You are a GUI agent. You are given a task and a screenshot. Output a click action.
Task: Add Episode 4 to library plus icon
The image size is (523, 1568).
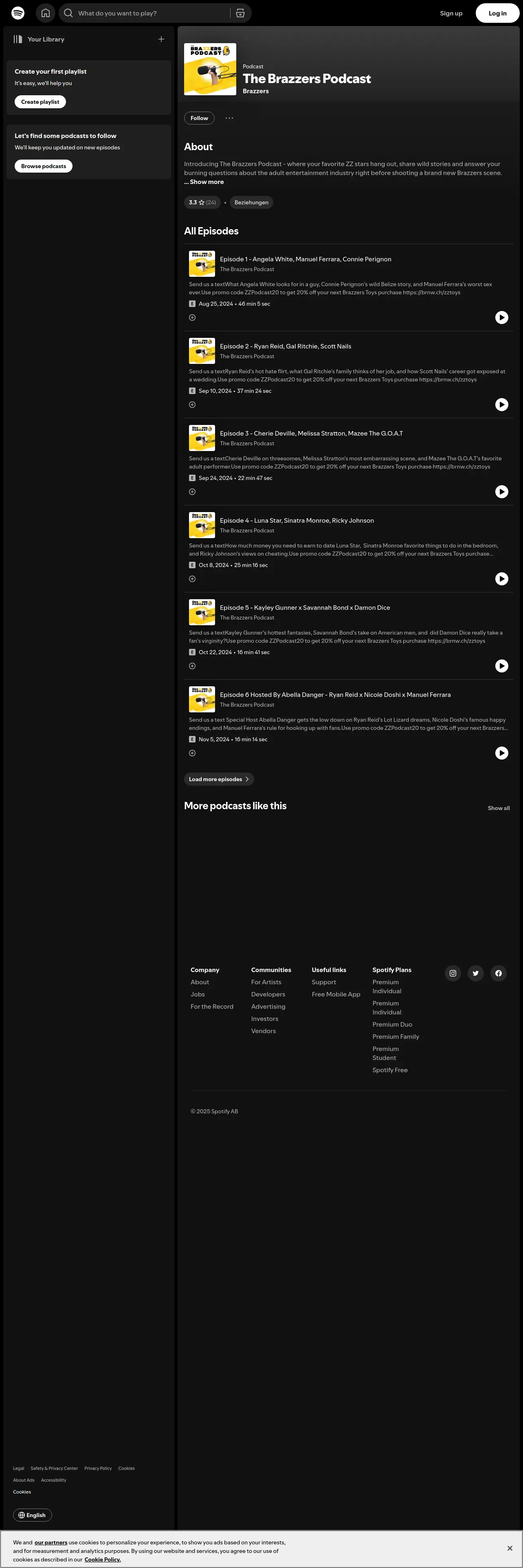click(x=192, y=578)
